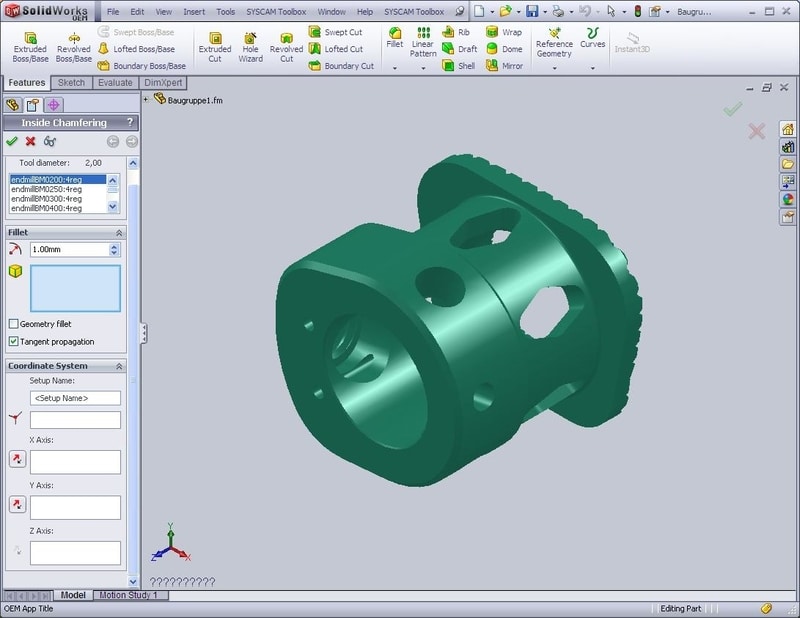This screenshot has height=618, width=800.
Task: Accept Inside Chamfering with green checkmark
Action: (12, 141)
